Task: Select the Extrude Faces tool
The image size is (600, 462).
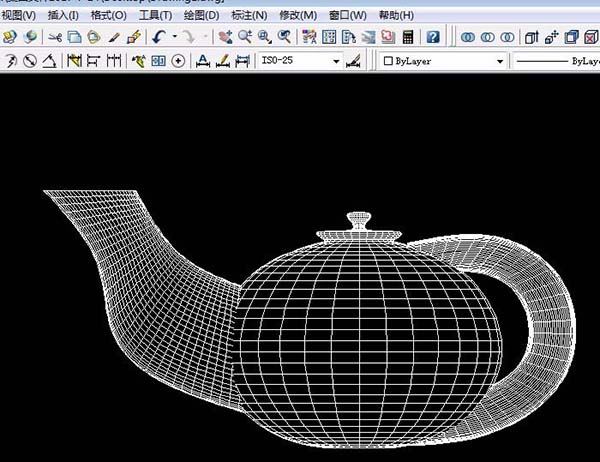Action: click(532, 37)
